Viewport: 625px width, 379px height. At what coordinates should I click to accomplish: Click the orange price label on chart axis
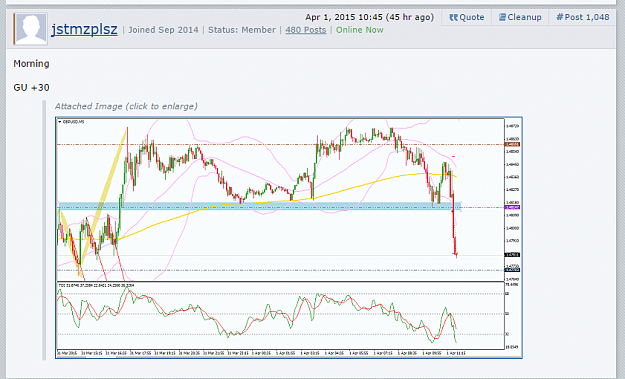(512, 144)
